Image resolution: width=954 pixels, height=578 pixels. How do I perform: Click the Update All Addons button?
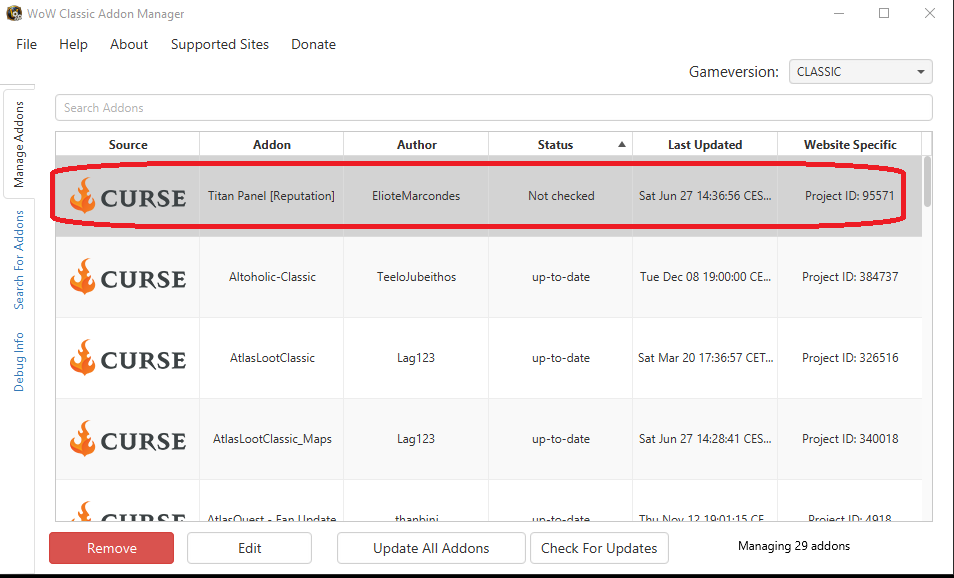click(431, 548)
